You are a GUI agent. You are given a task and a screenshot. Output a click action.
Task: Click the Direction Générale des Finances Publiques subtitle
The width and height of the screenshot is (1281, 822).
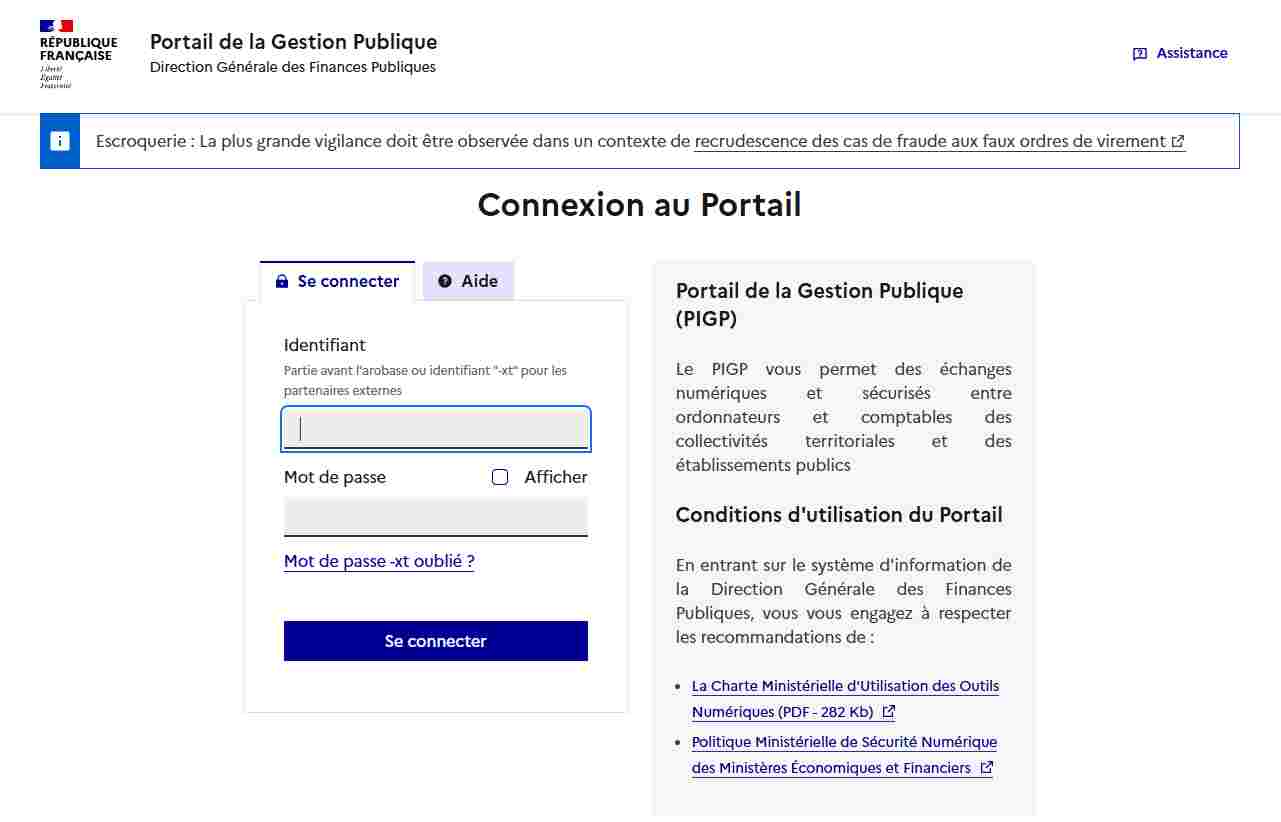pos(293,68)
